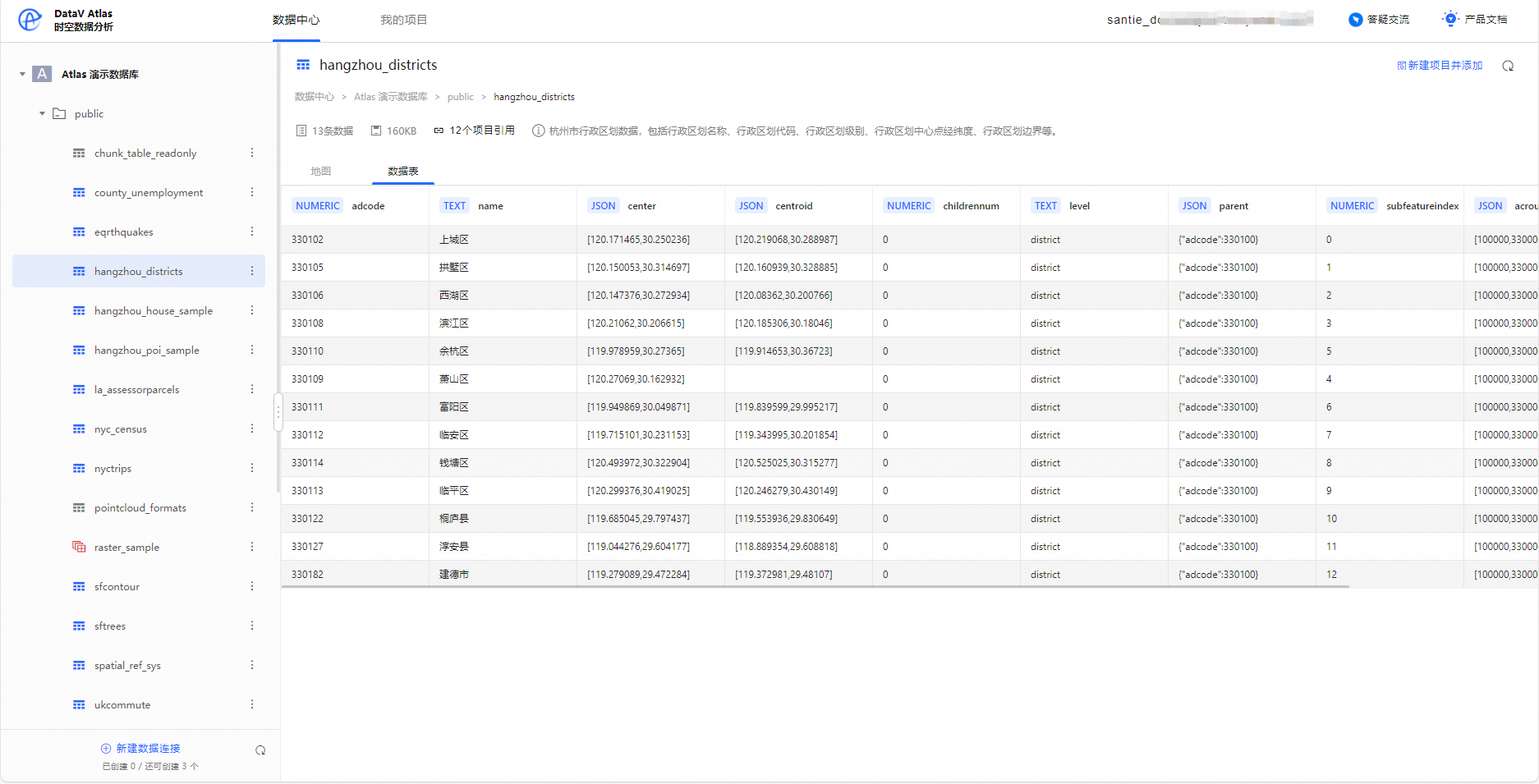This screenshot has width=1539, height=784.
Task: Click the horizontal scrollbar under the table
Action: tap(815, 587)
